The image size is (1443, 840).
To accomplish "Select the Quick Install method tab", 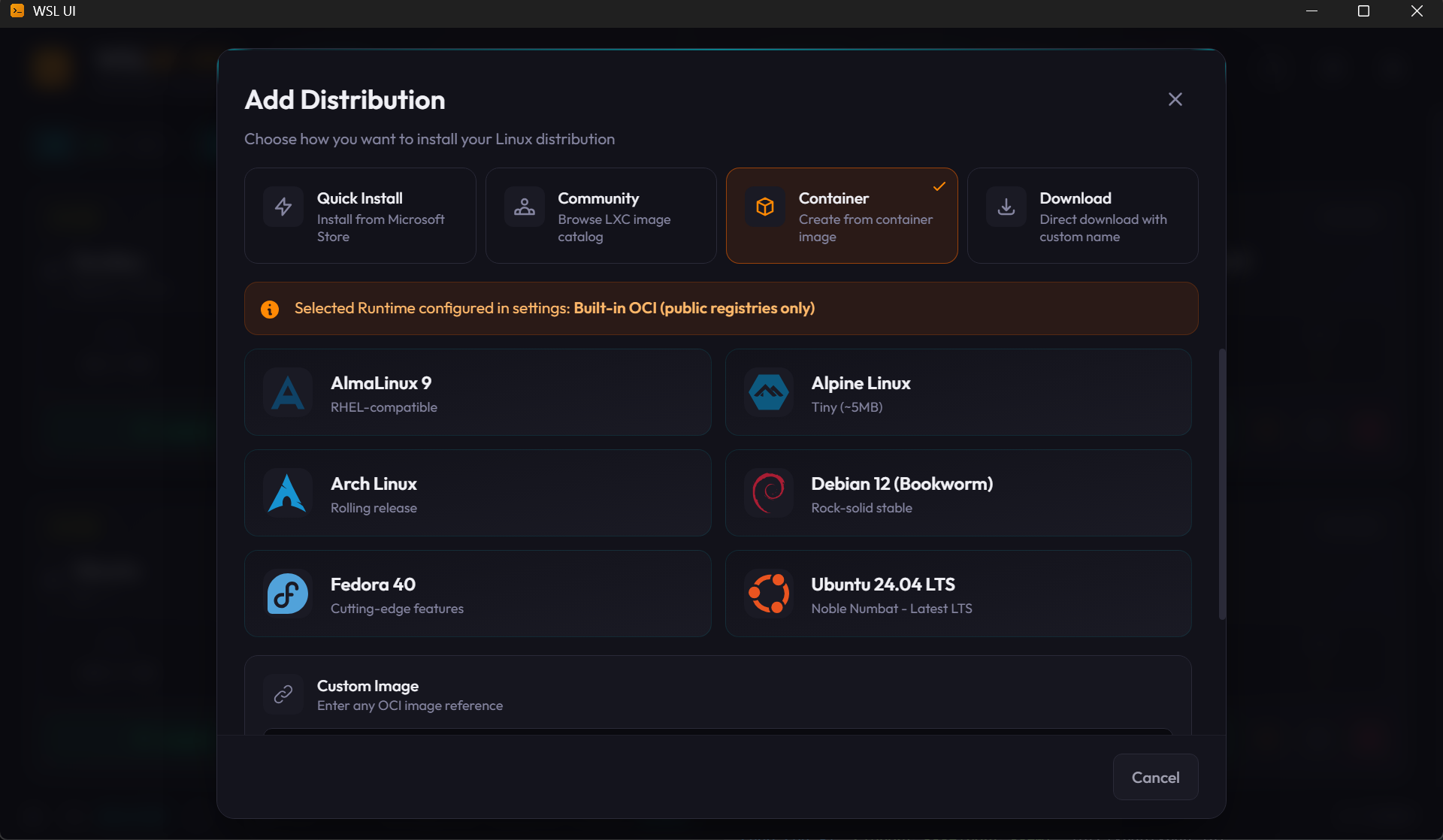I will pyautogui.click(x=360, y=216).
